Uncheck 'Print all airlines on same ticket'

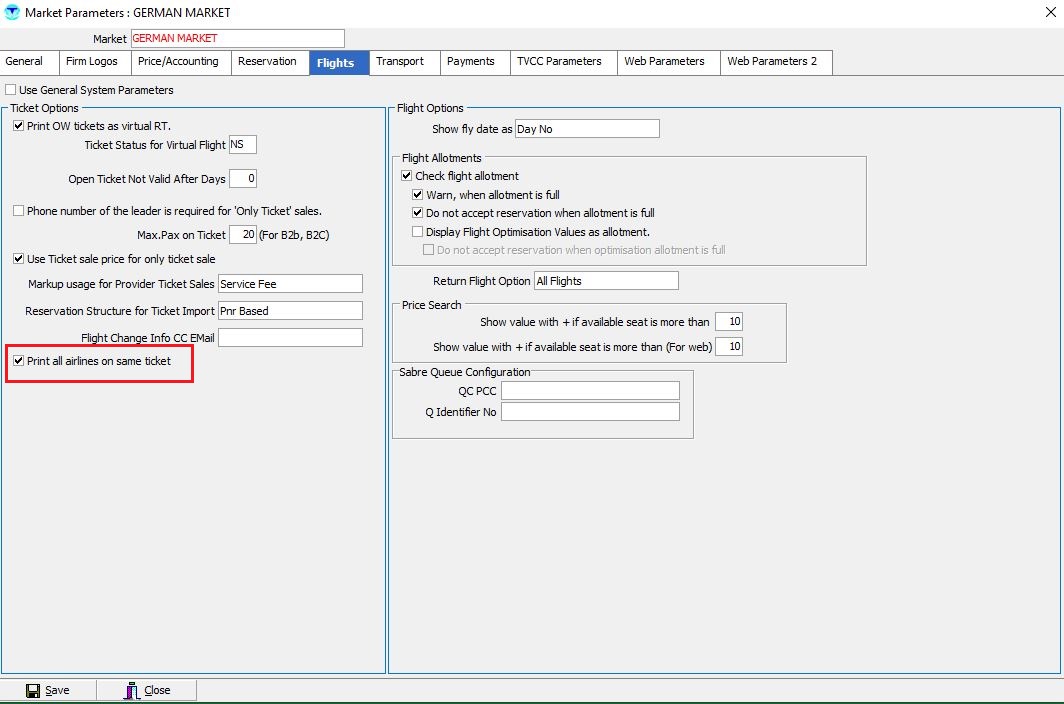click(x=19, y=360)
